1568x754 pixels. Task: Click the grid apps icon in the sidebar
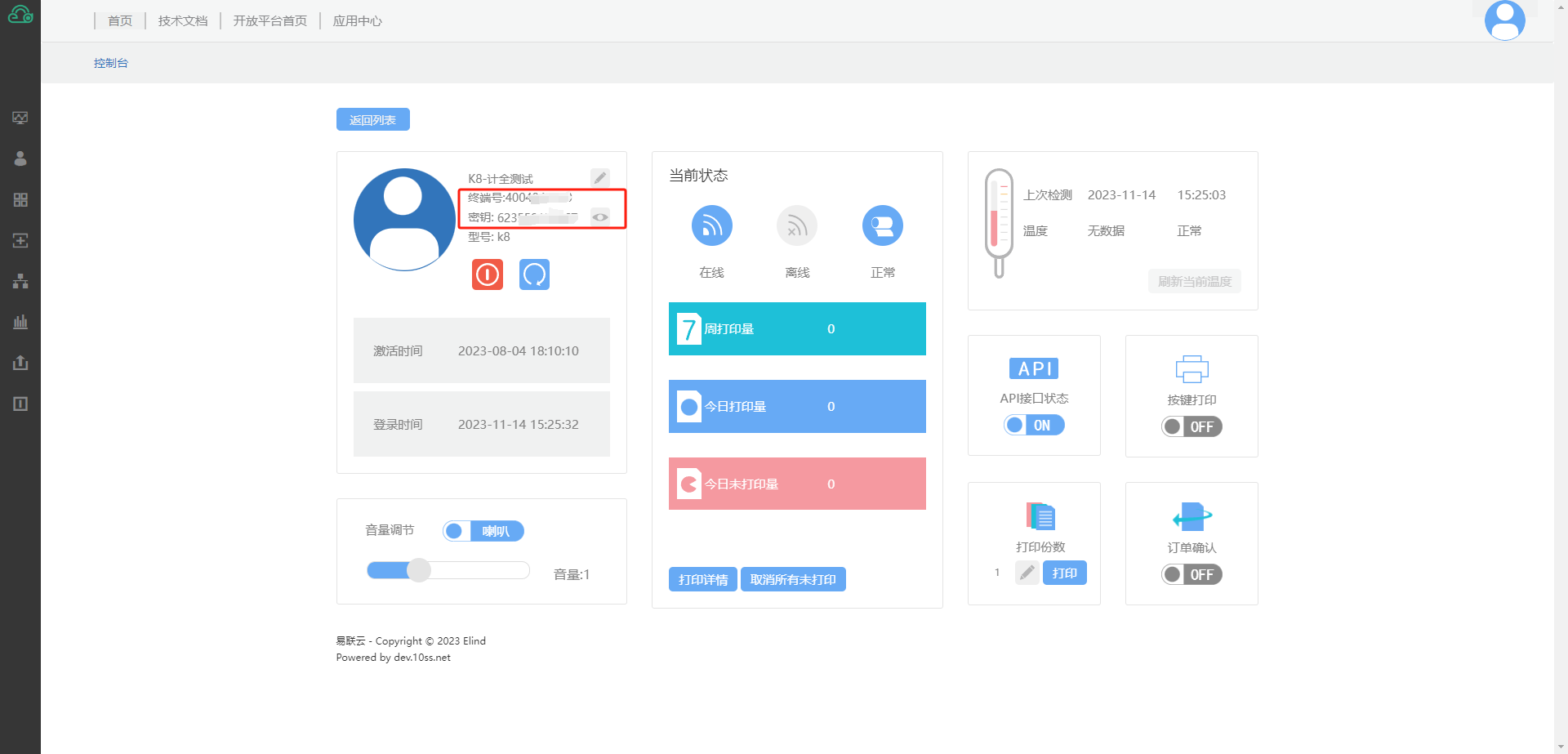pos(20,199)
